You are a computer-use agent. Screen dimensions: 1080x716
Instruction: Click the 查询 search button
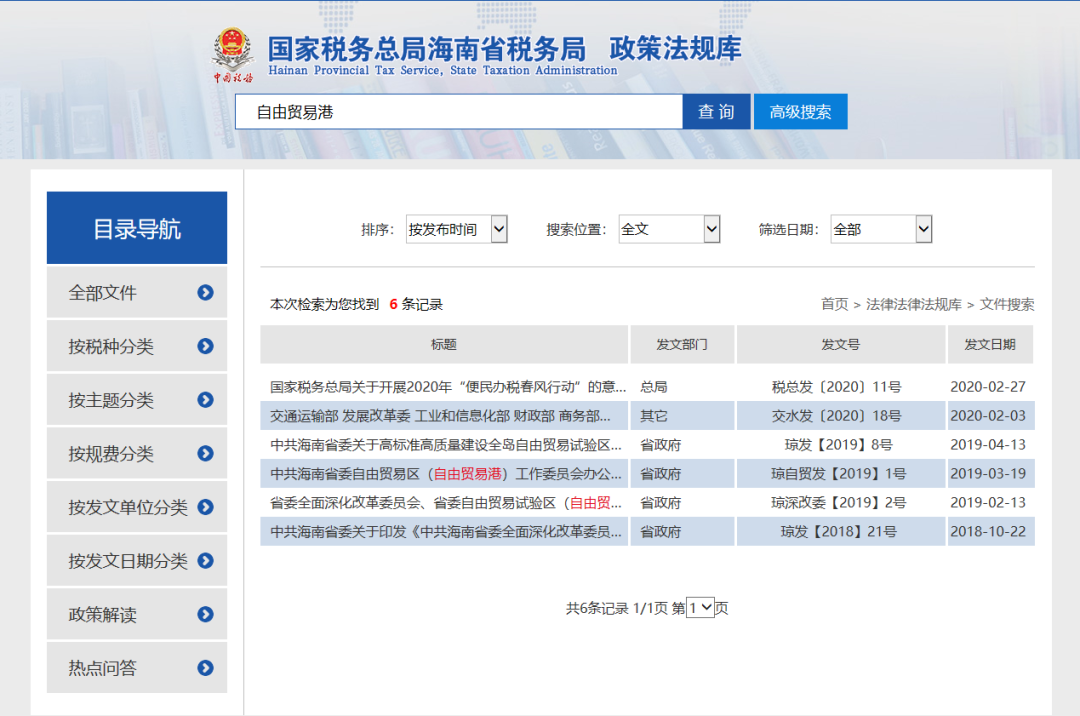point(716,112)
